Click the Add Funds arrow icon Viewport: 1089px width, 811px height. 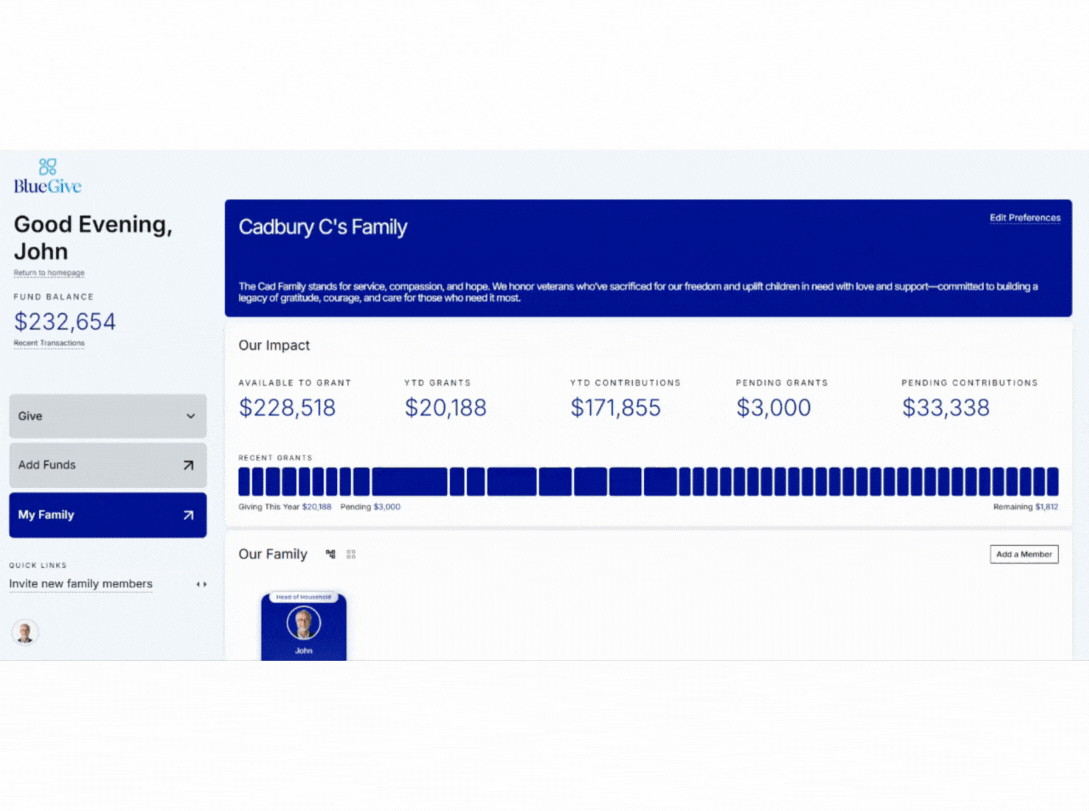click(x=188, y=465)
